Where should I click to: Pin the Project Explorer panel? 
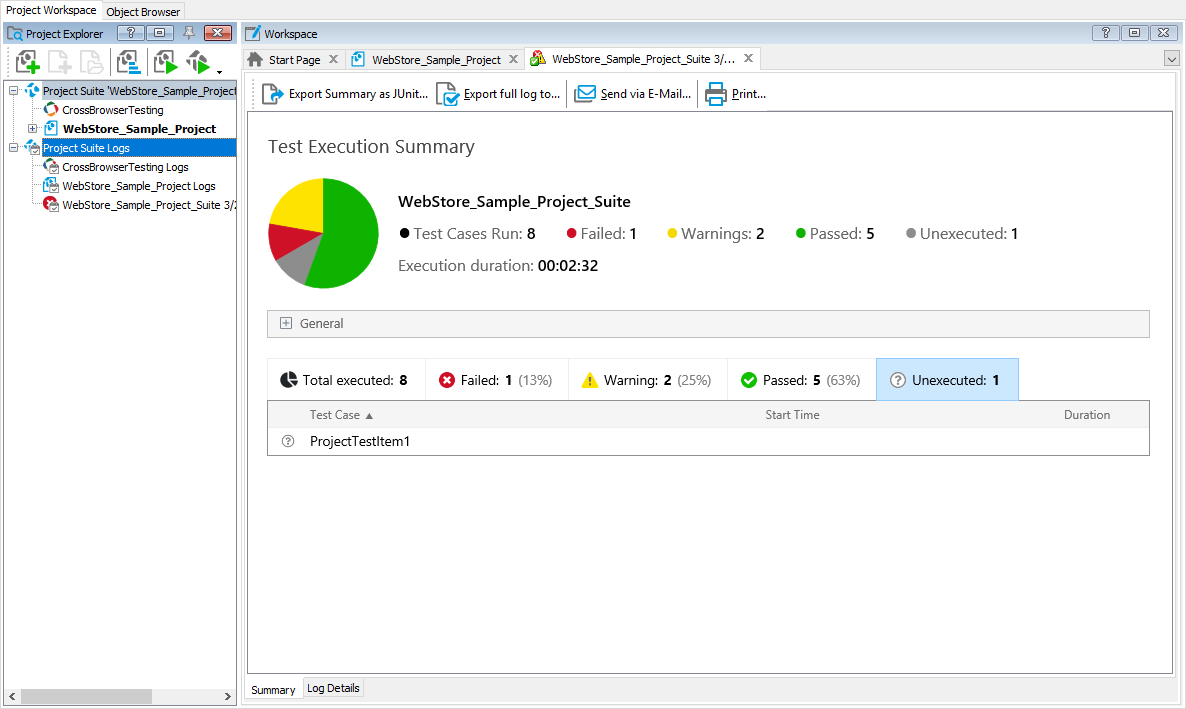pyautogui.click(x=189, y=33)
